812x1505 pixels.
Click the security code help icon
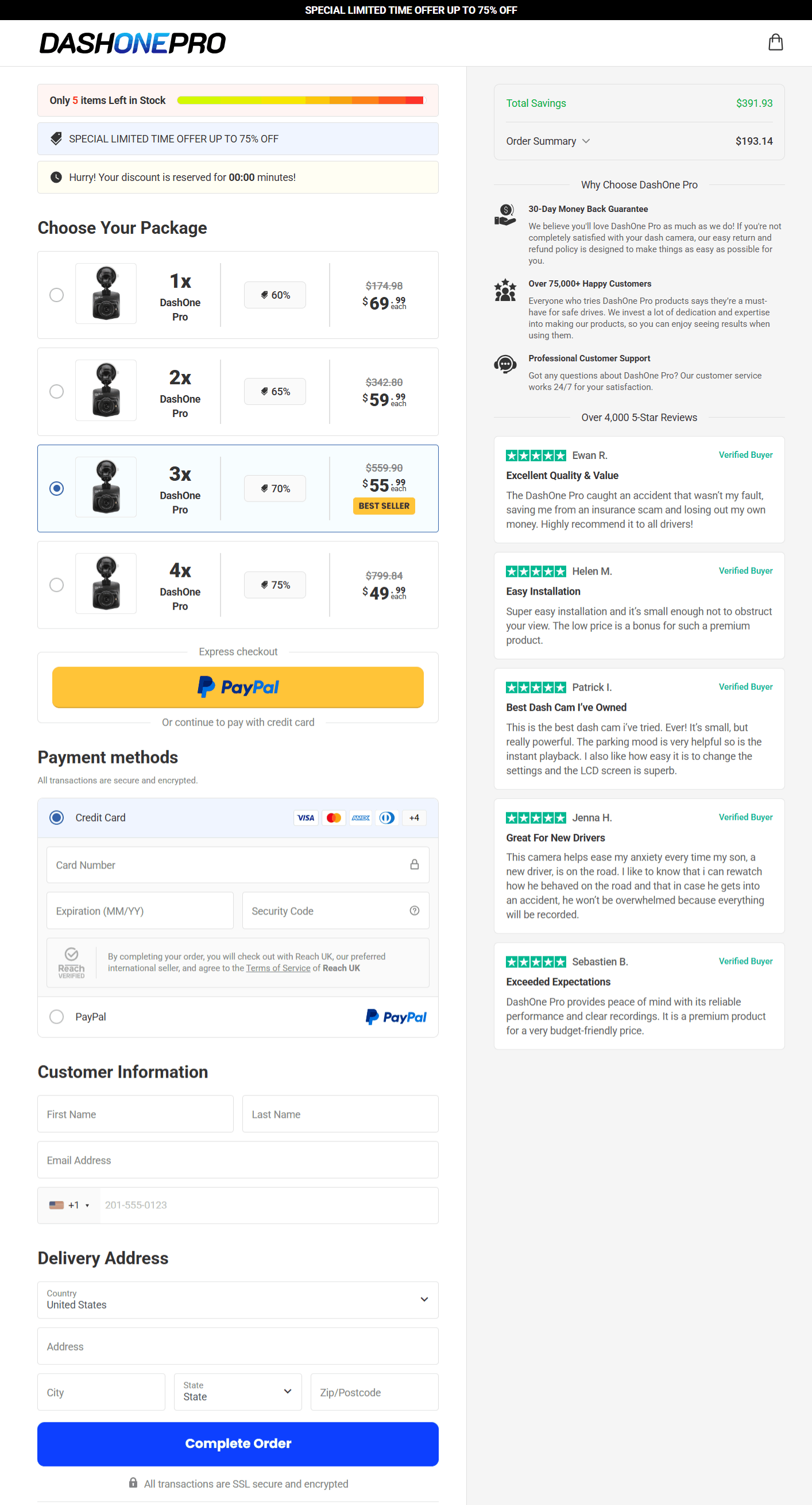coord(414,910)
